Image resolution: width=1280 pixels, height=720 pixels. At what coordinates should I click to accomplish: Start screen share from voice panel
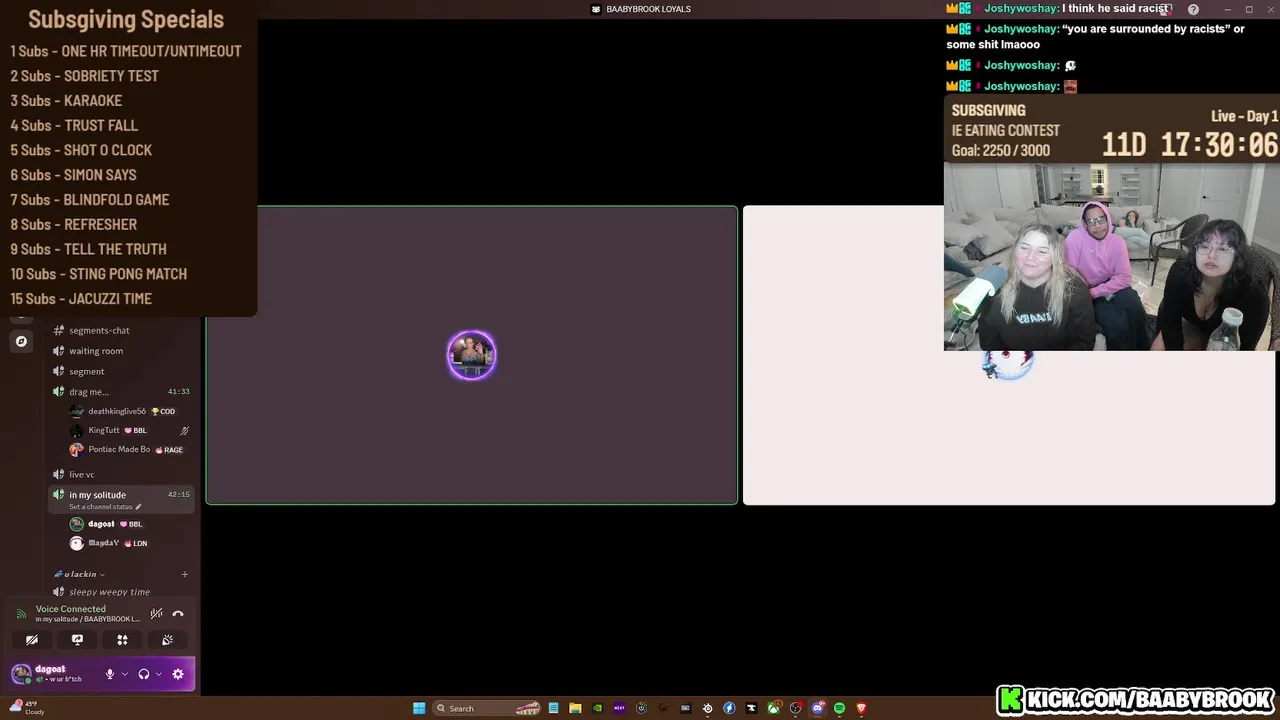click(77, 640)
